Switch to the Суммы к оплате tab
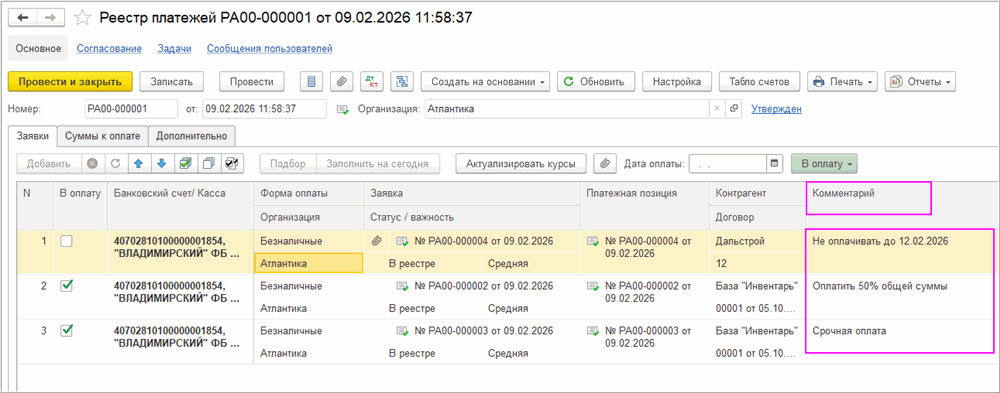The height and width of the screenshot is (393, 1000). point(103,135)
